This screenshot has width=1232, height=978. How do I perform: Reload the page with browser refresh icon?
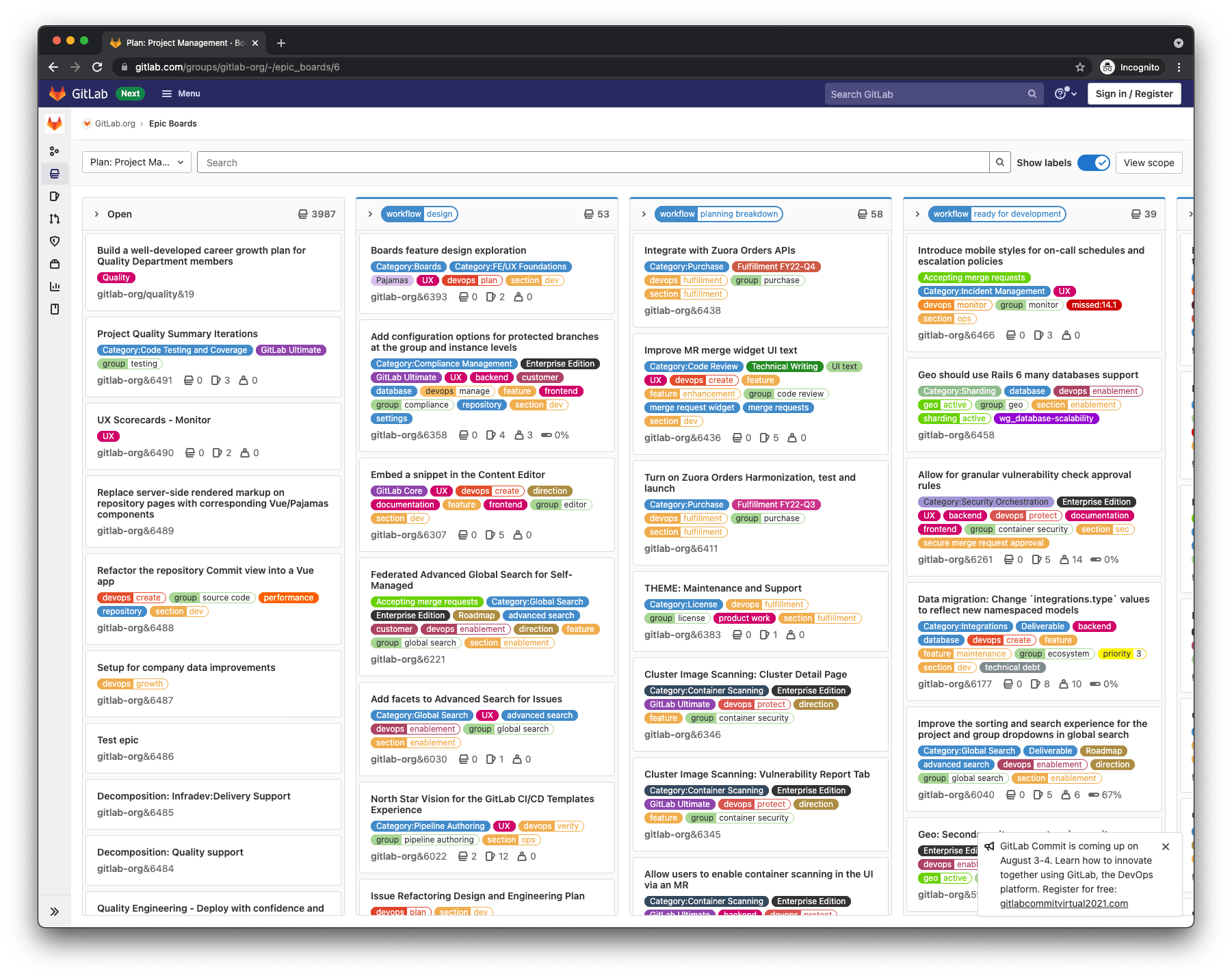tap(97, 67)
